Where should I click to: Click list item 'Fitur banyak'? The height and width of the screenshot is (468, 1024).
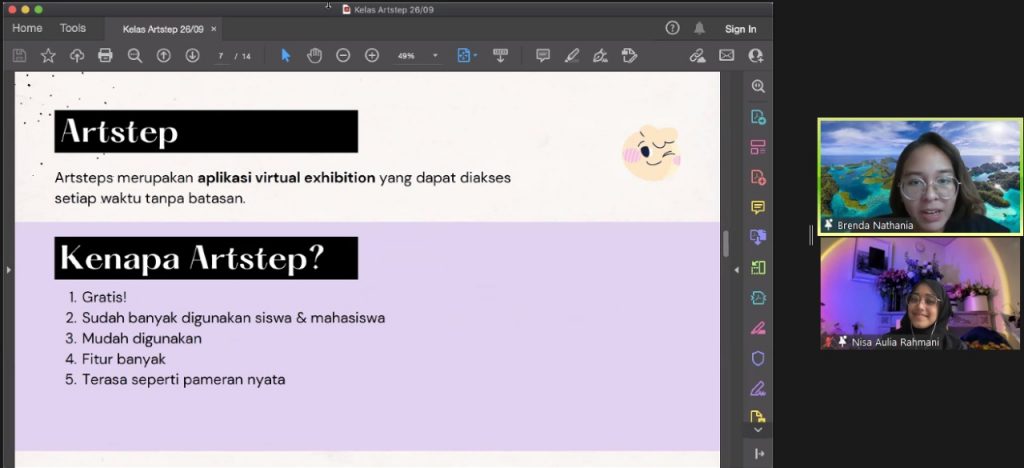[x=123, y=359]
